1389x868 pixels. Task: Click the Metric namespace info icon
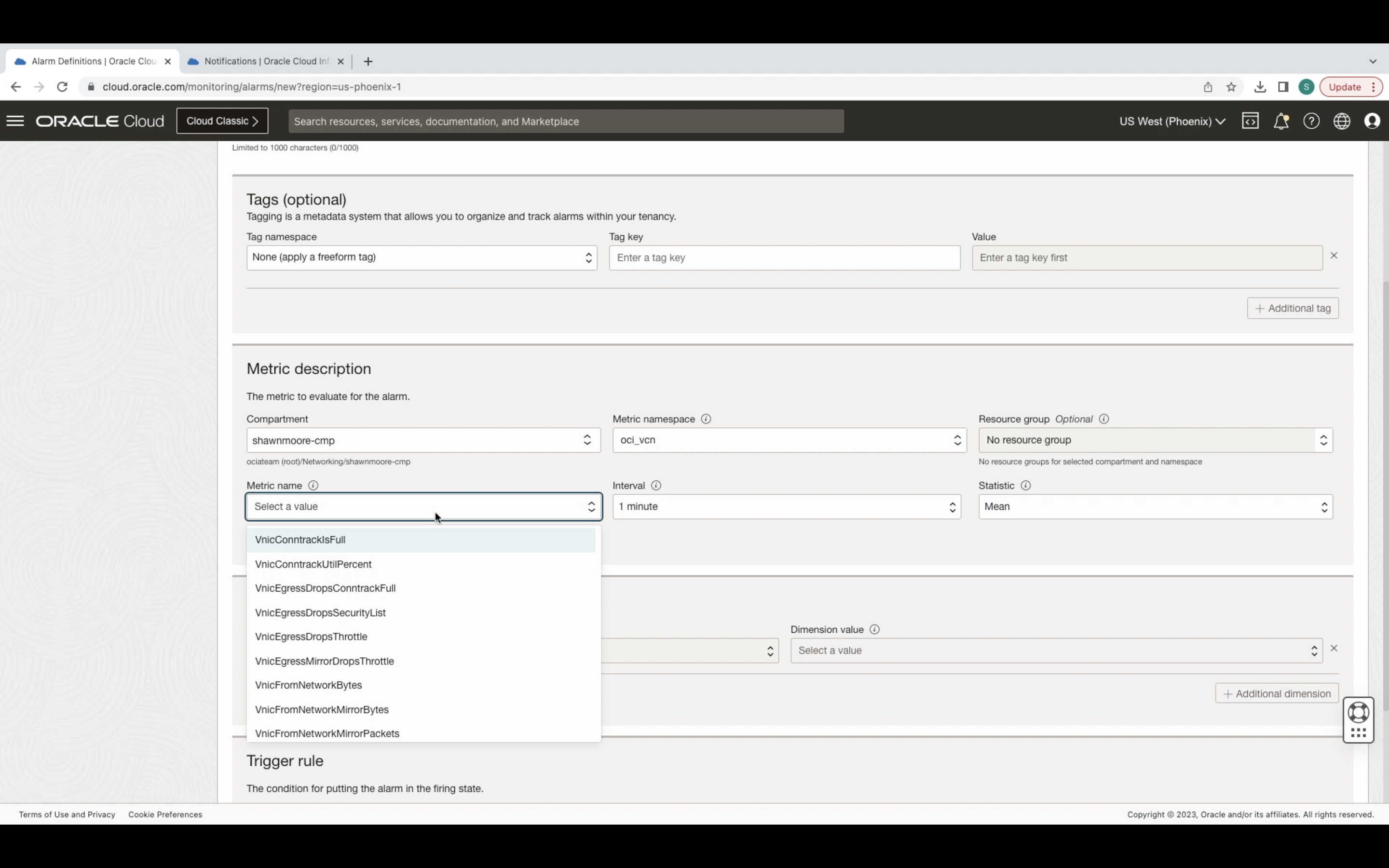[x=706, y=419]
